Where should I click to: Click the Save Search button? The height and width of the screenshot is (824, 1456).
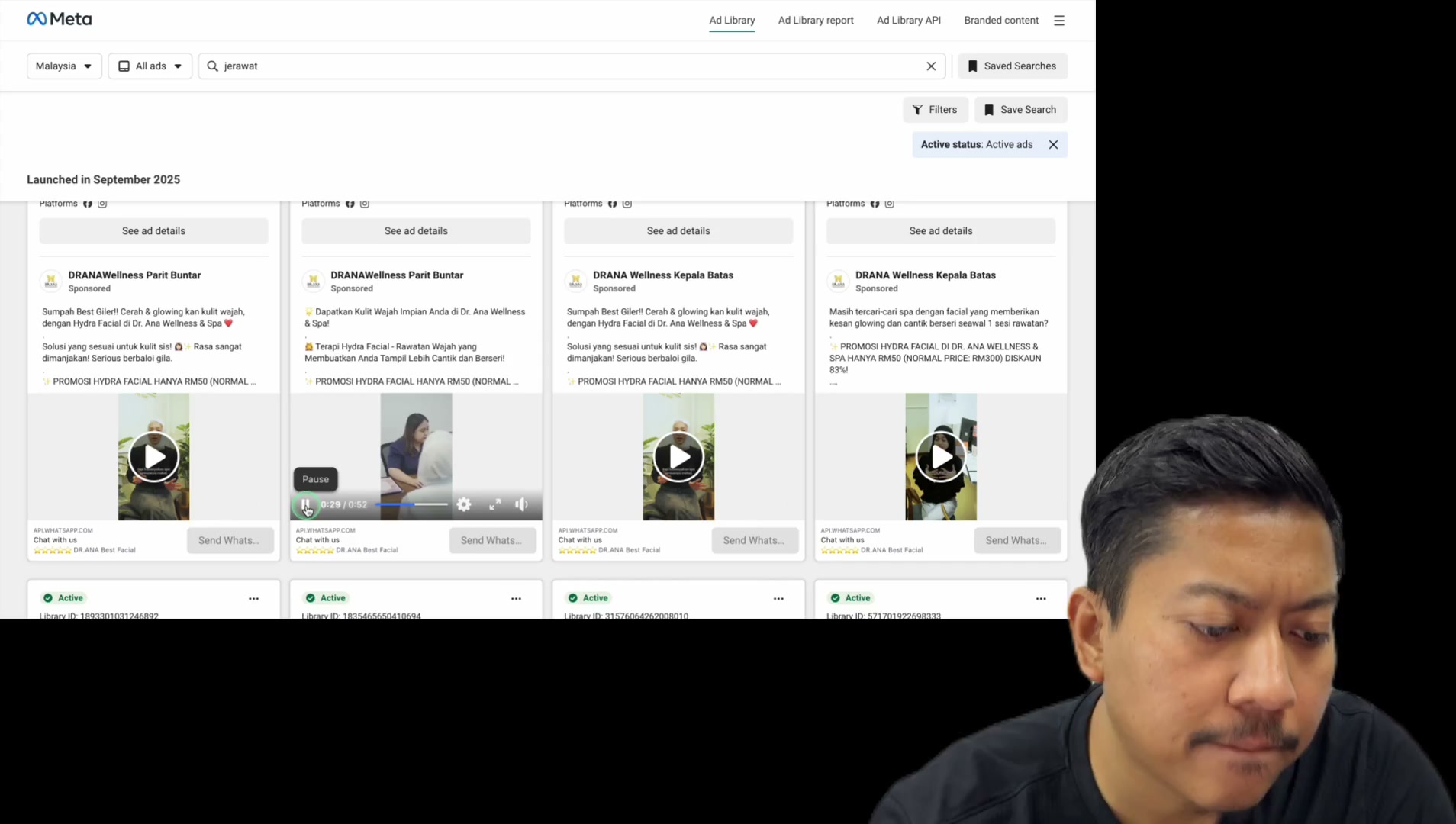click(x=1021, y=110)
